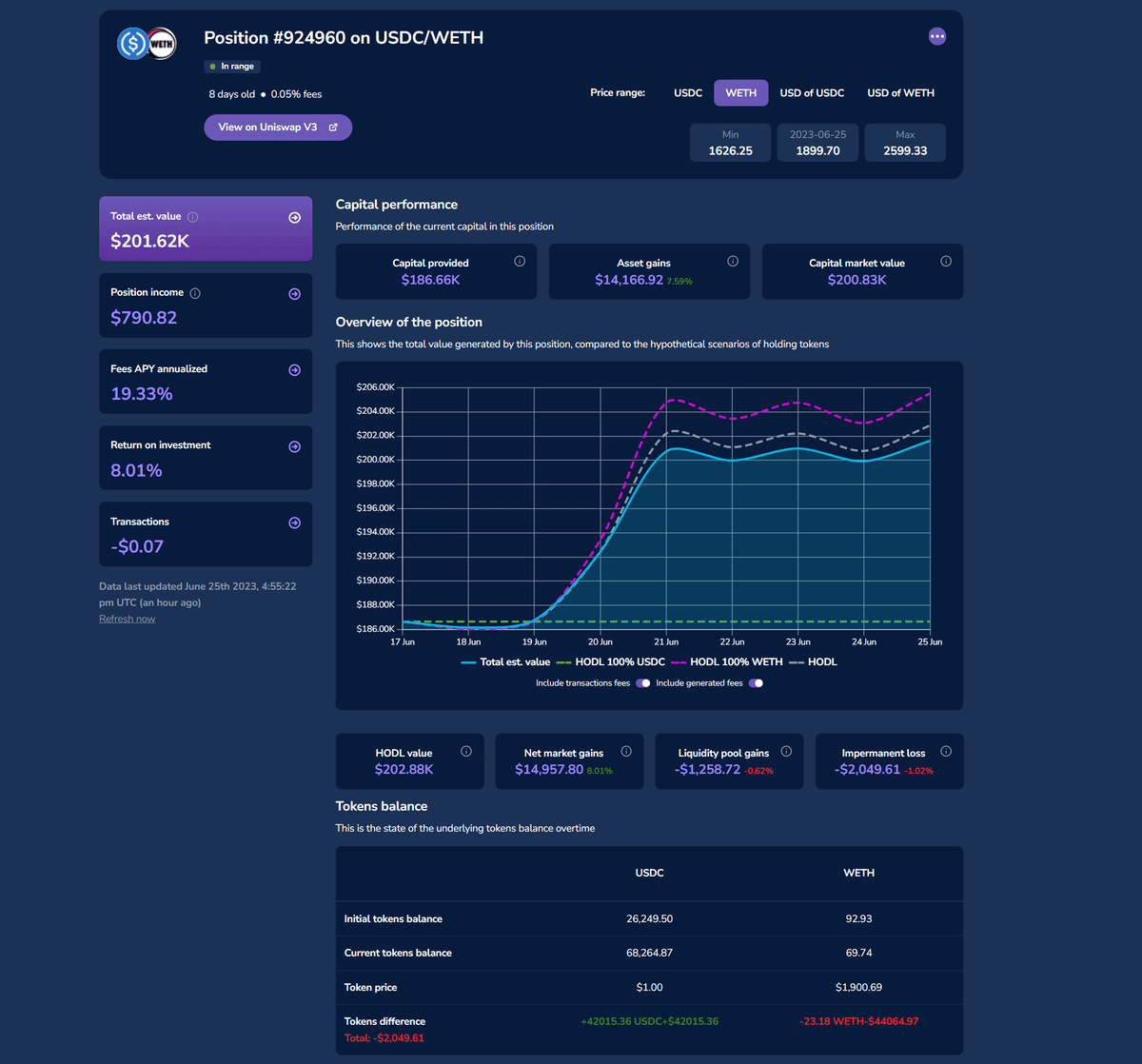This screenshot has width=1142, height=1064.
Task: Click Refresh now link
Action: (128, 619)
